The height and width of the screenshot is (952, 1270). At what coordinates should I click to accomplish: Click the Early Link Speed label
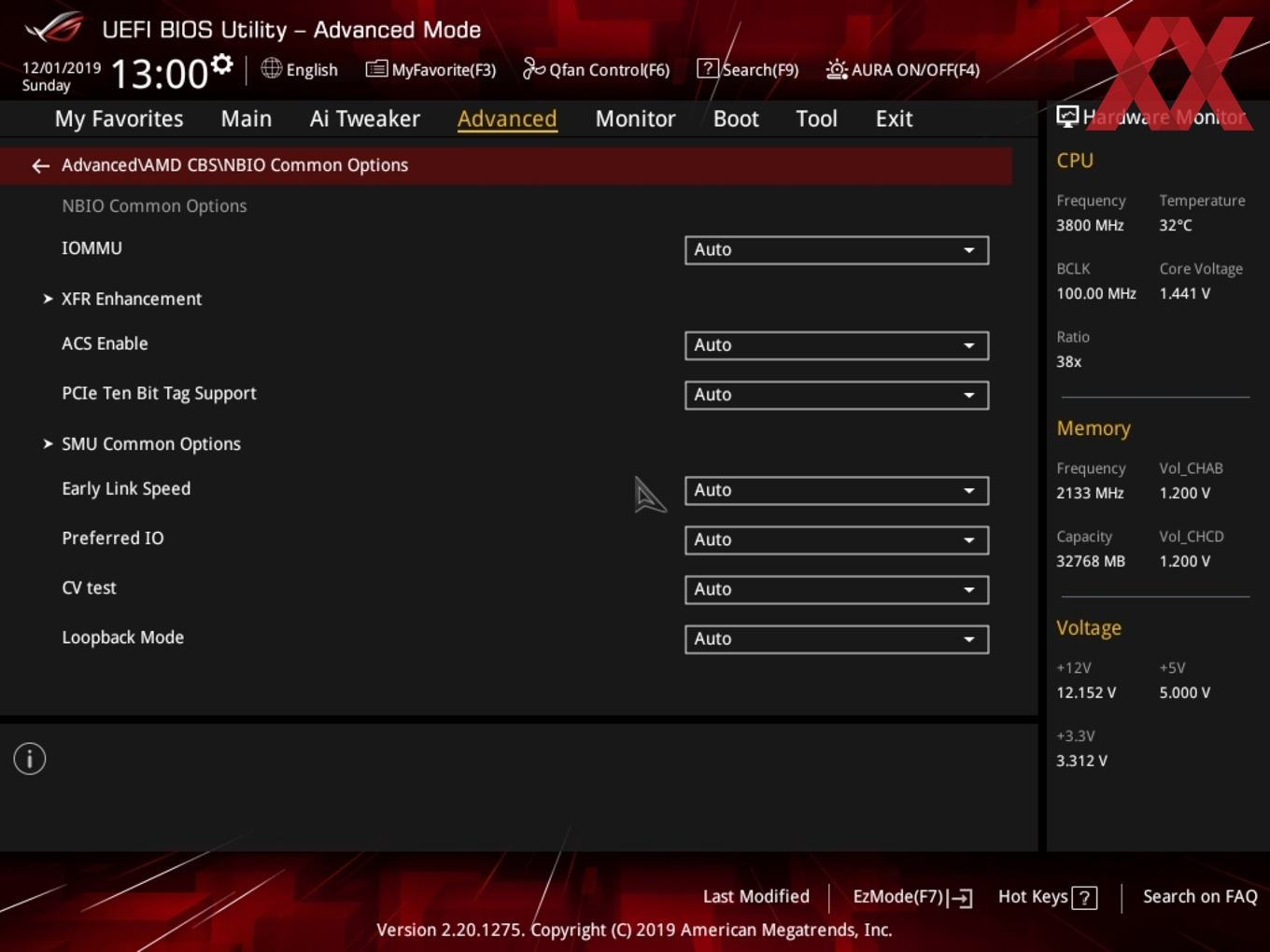126,489
